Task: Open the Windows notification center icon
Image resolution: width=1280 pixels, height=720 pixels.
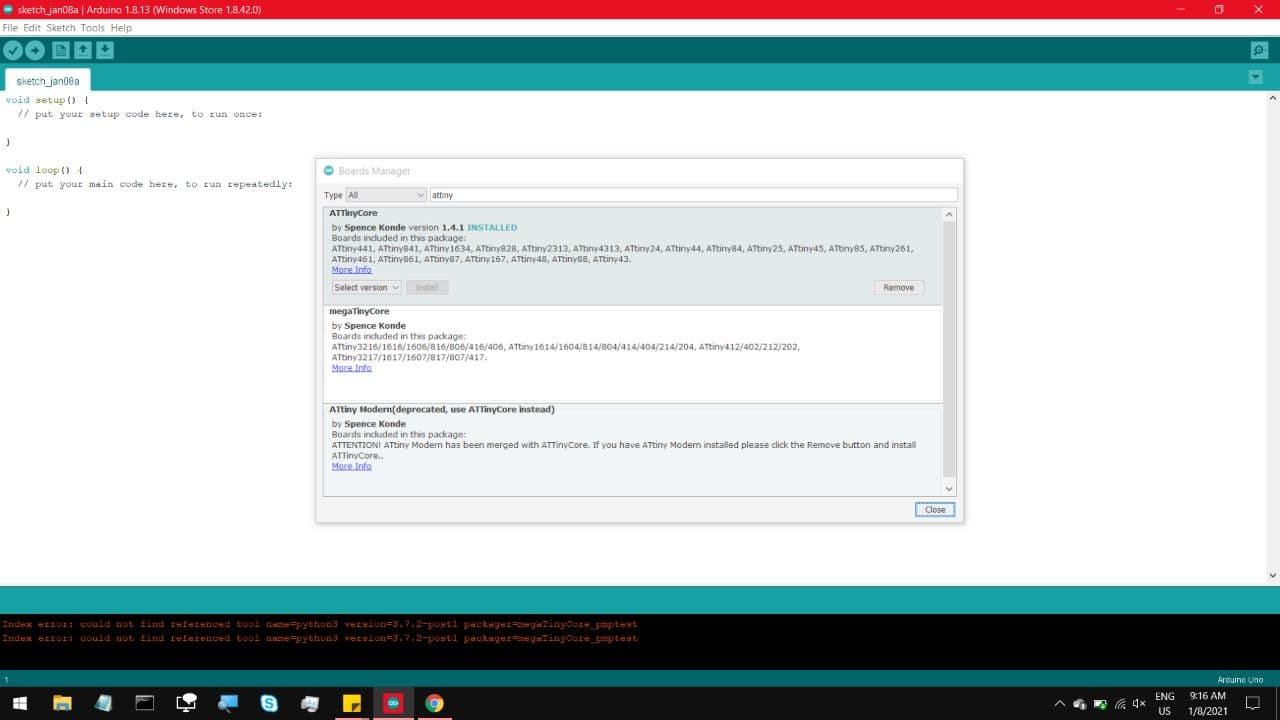Action: 1252,703
